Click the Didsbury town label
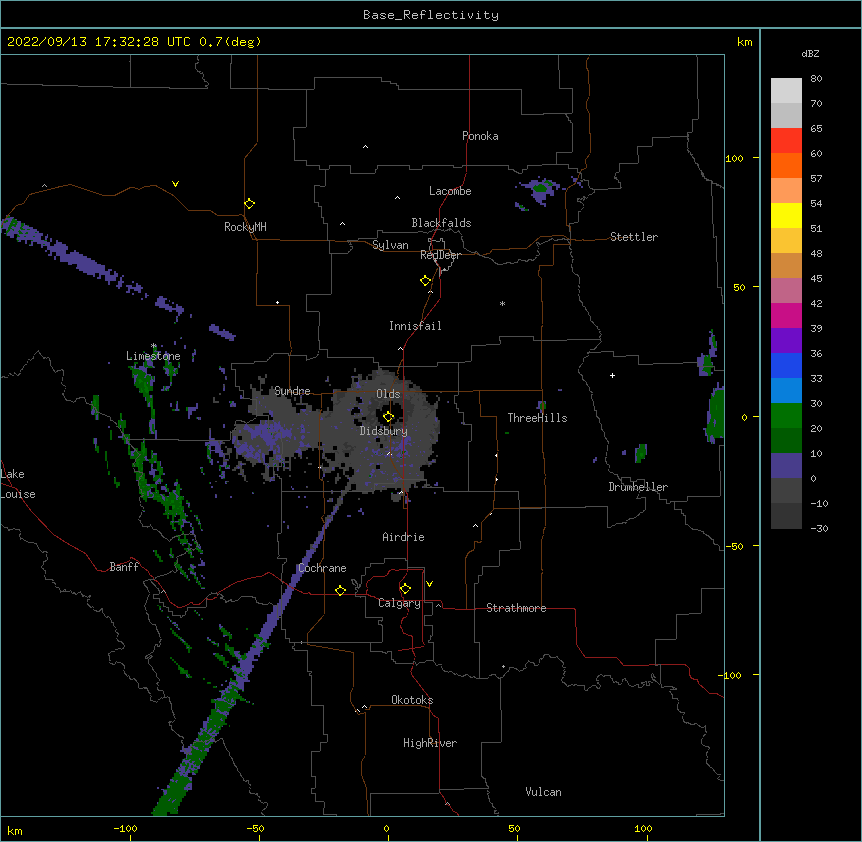 click(x=384, y=431)
